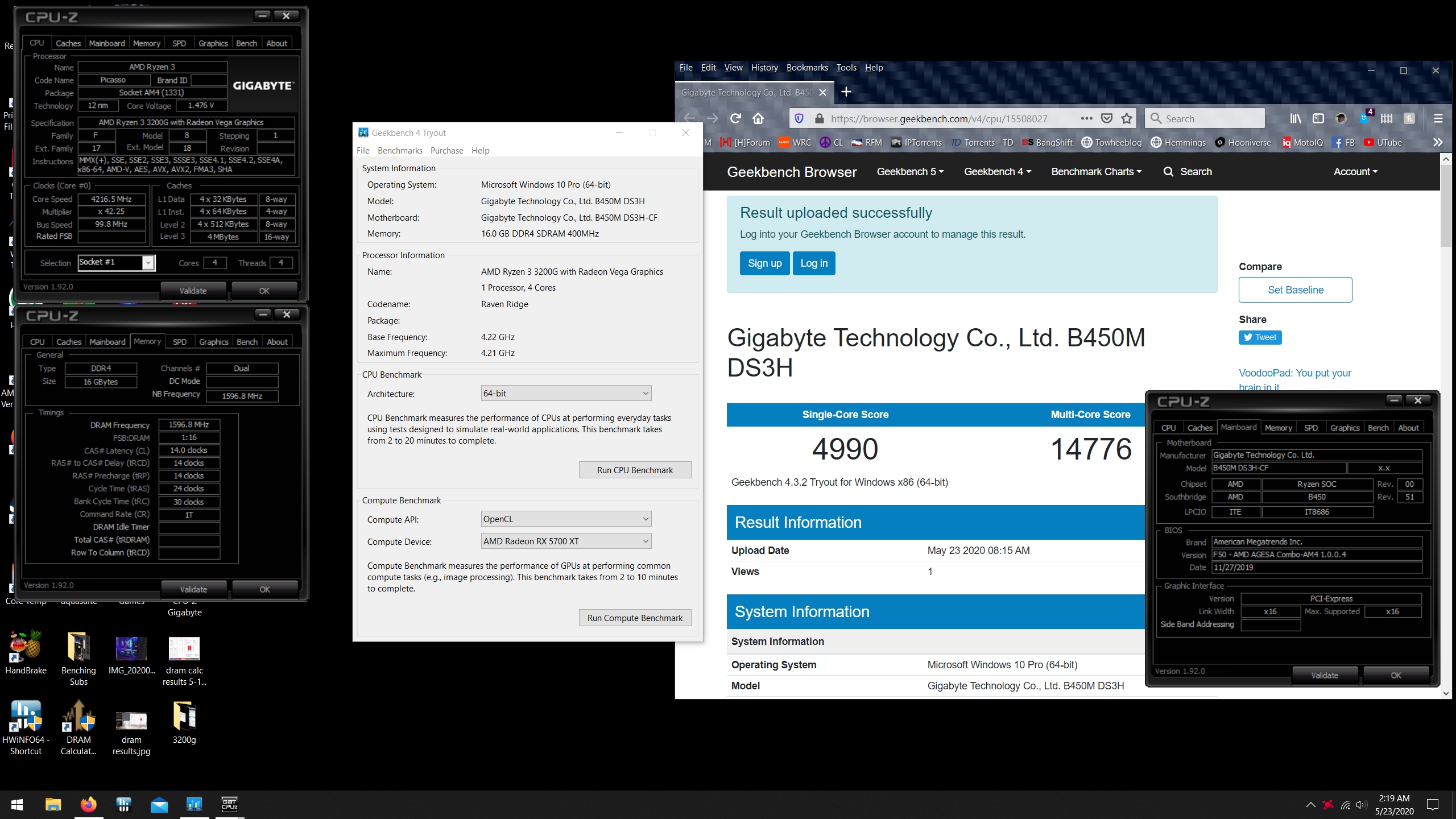Image resolution: width=1456 pixels, height=819 pixels.
Task: Click volume icon in system tray
Action: [x=1361, y=805]
